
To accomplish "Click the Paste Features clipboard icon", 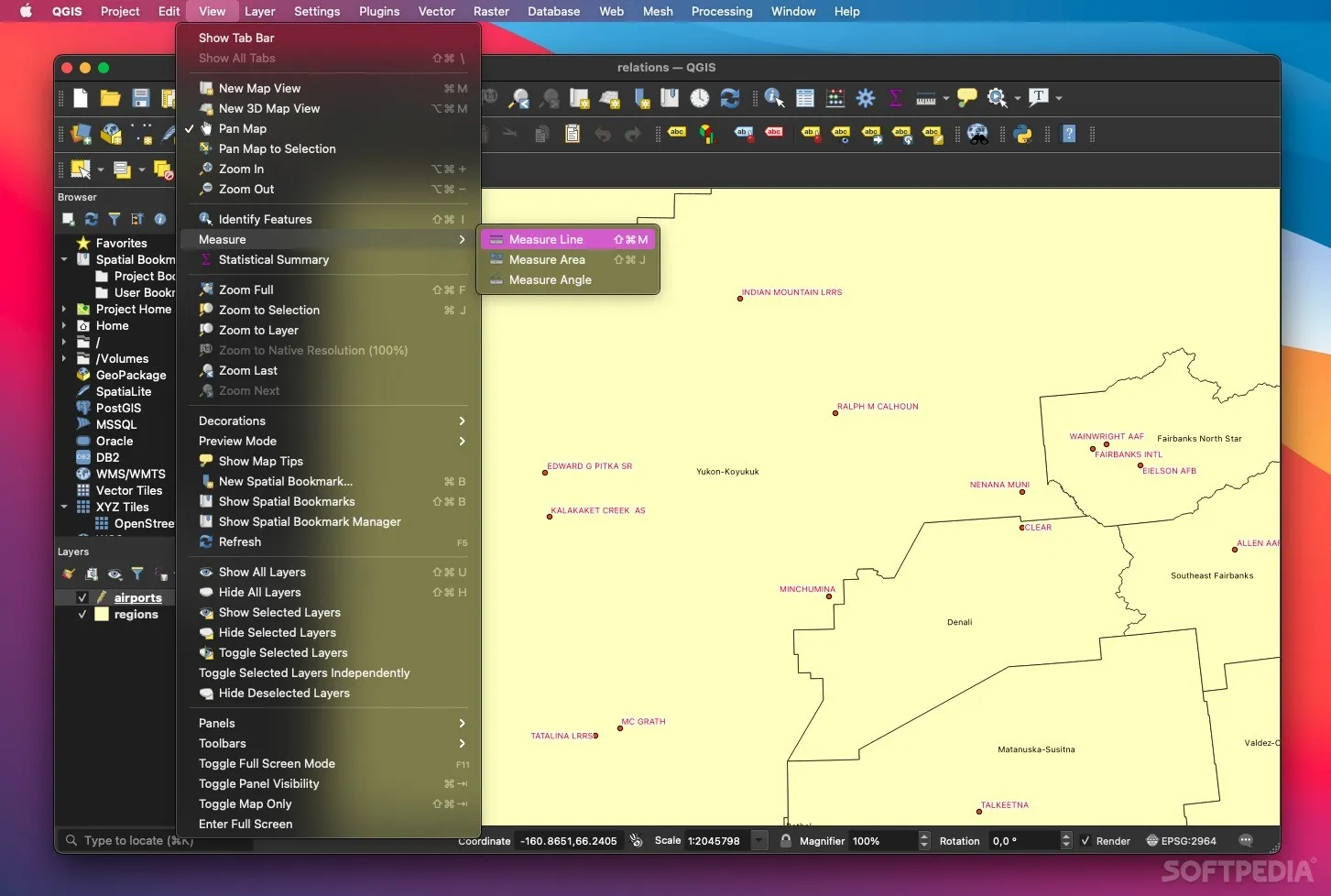I will pos(573,134).
